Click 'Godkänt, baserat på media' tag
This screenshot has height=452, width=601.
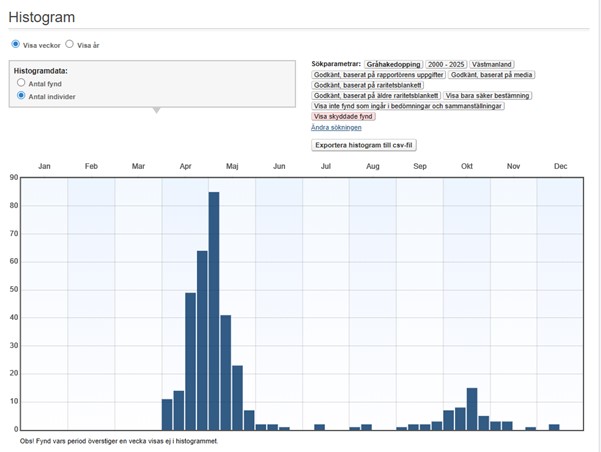pyautogui.click(x=492, y=75)
